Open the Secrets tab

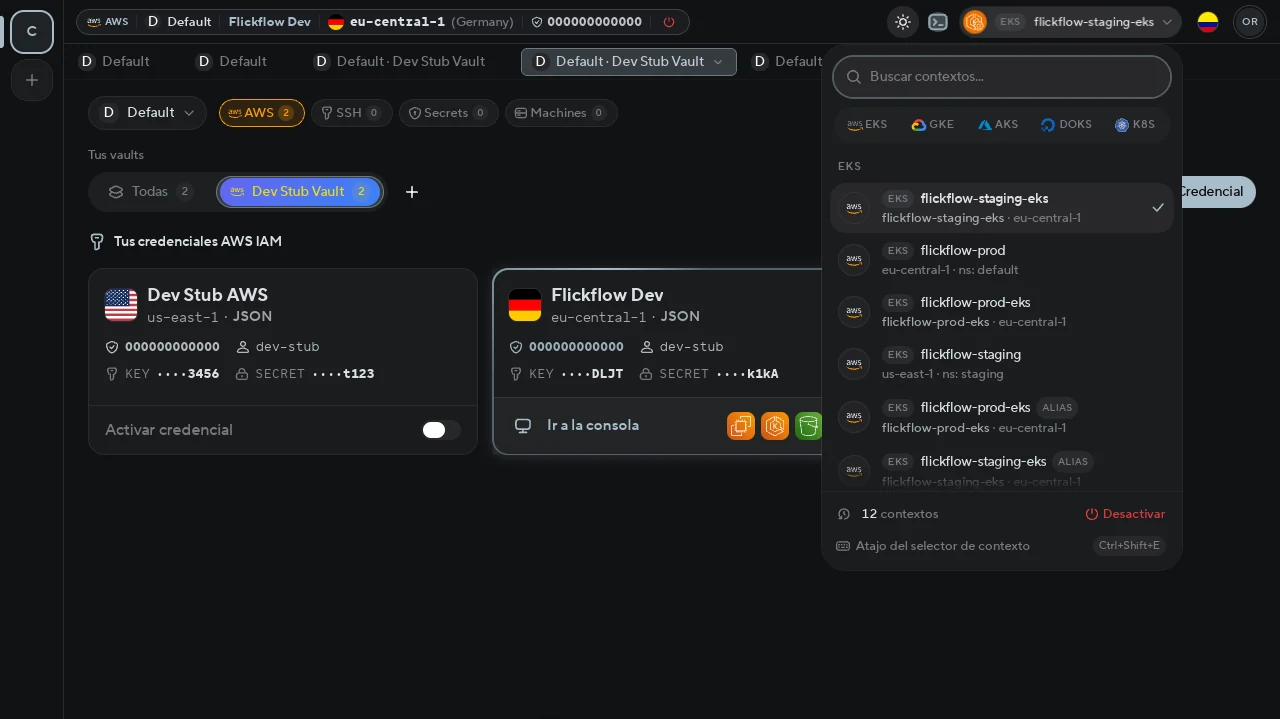coord(448,113)
